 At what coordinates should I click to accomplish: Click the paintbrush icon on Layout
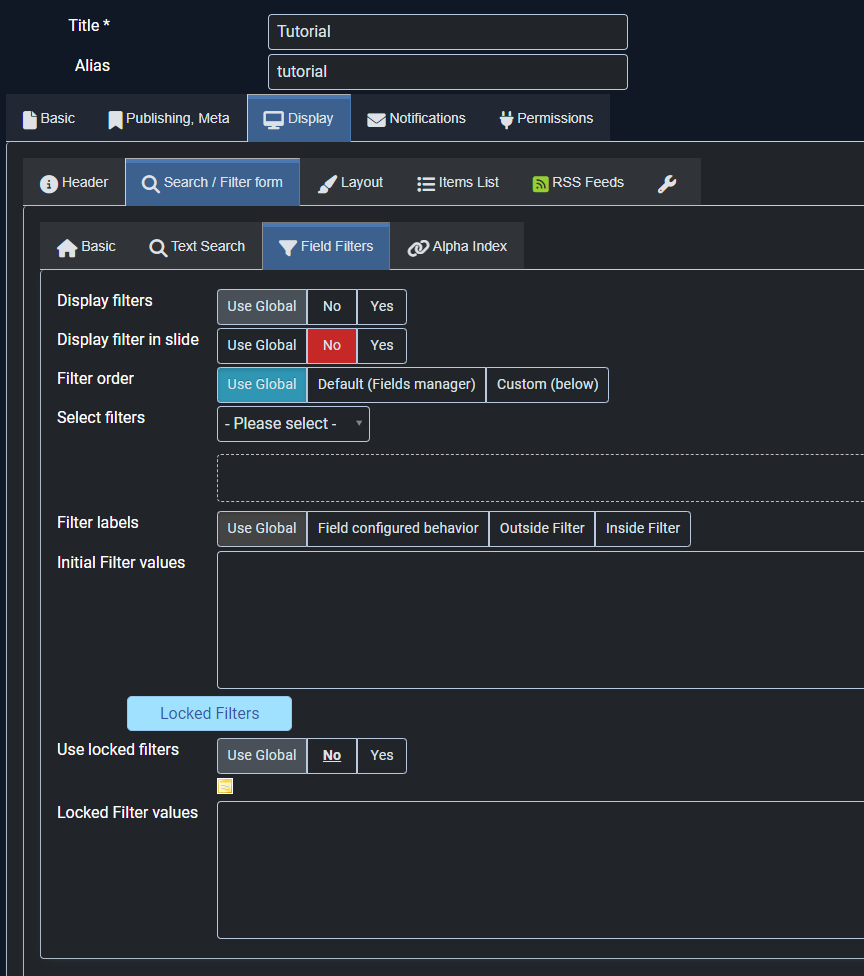pos(327,184)
